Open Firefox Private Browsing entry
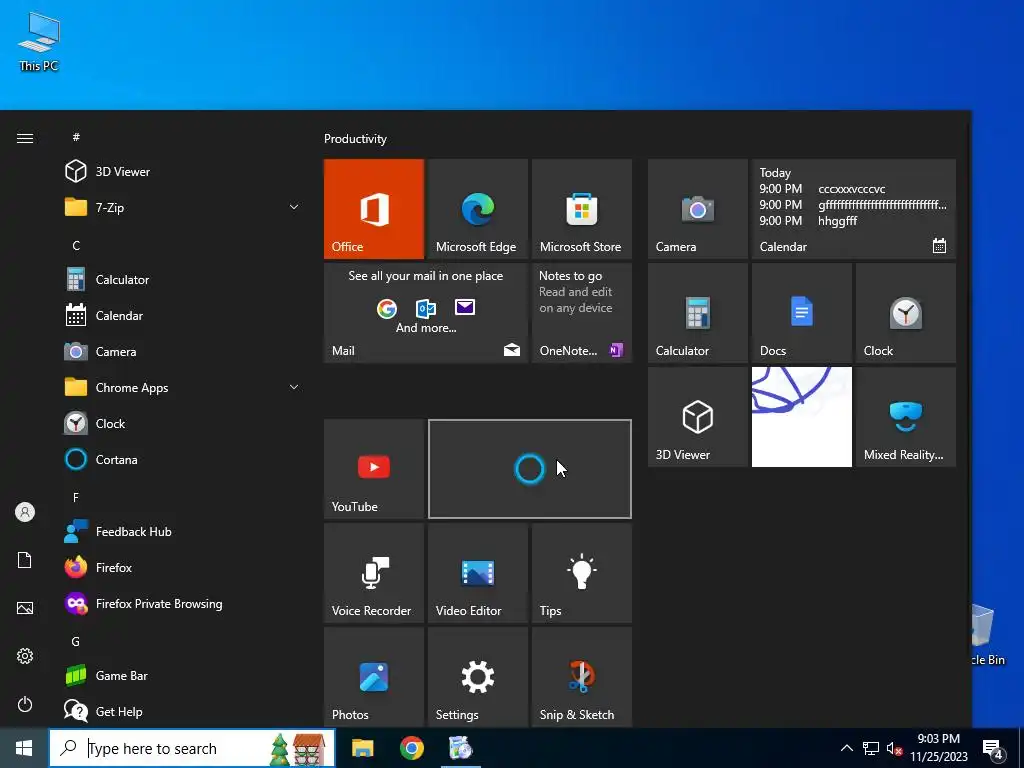 183,604
